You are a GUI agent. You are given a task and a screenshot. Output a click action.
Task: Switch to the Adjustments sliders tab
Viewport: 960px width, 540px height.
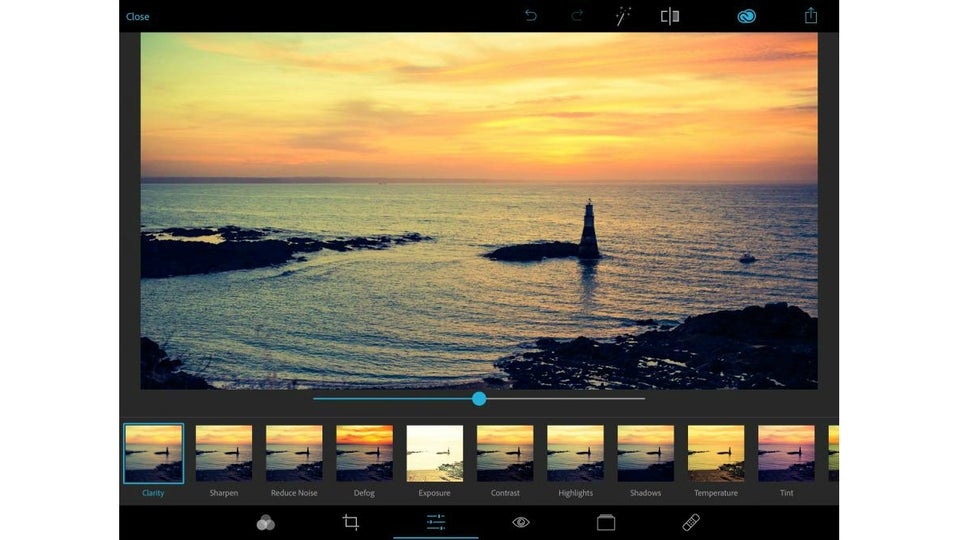coord(435,522)
